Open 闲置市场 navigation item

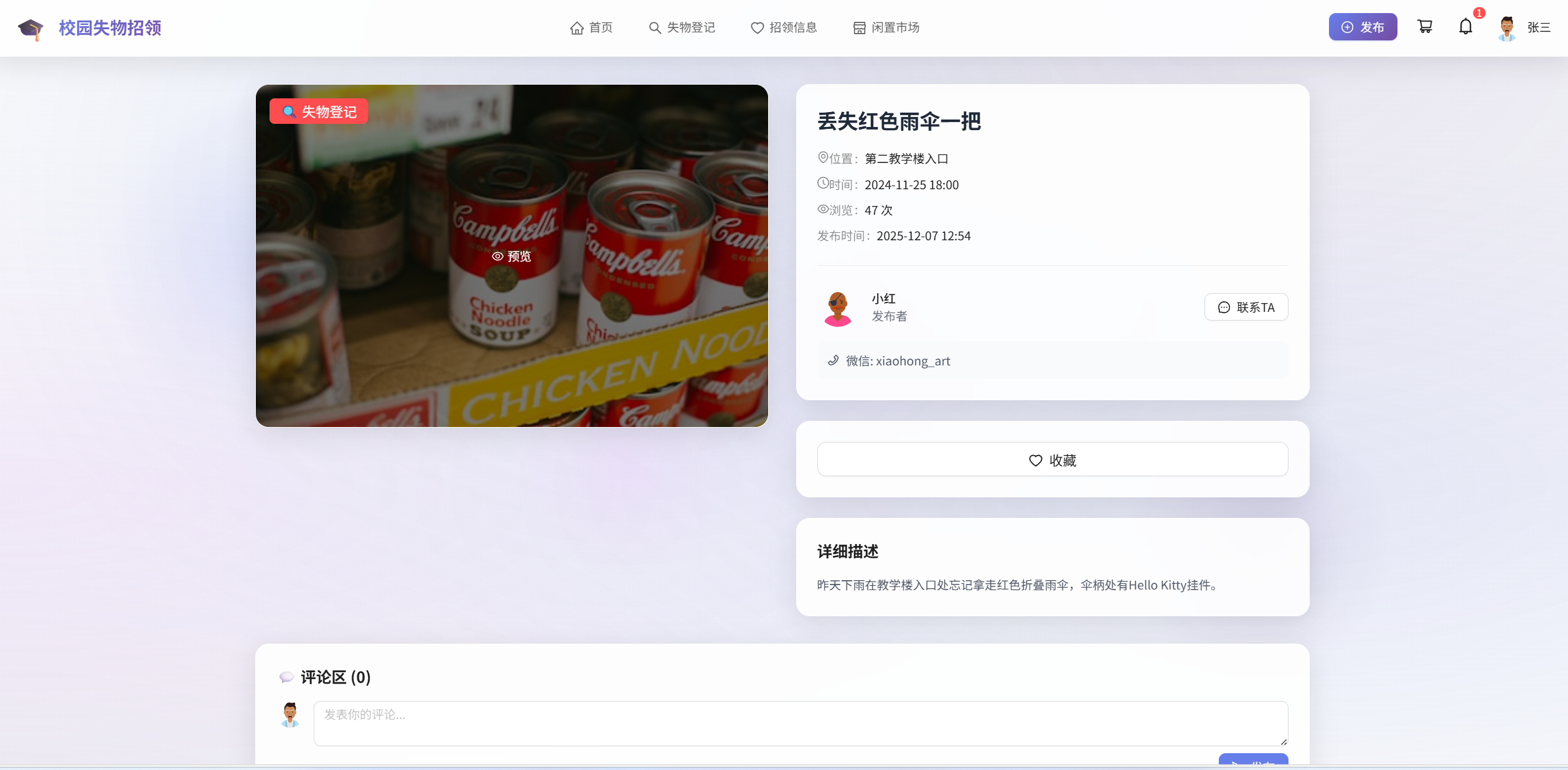pos(886,27)
